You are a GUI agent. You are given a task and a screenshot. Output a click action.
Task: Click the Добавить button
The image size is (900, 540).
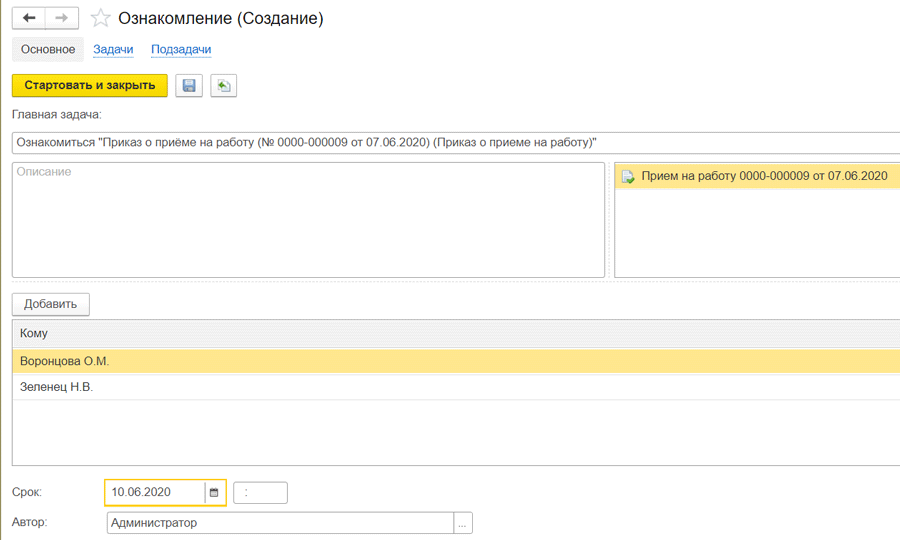point(51,304)
